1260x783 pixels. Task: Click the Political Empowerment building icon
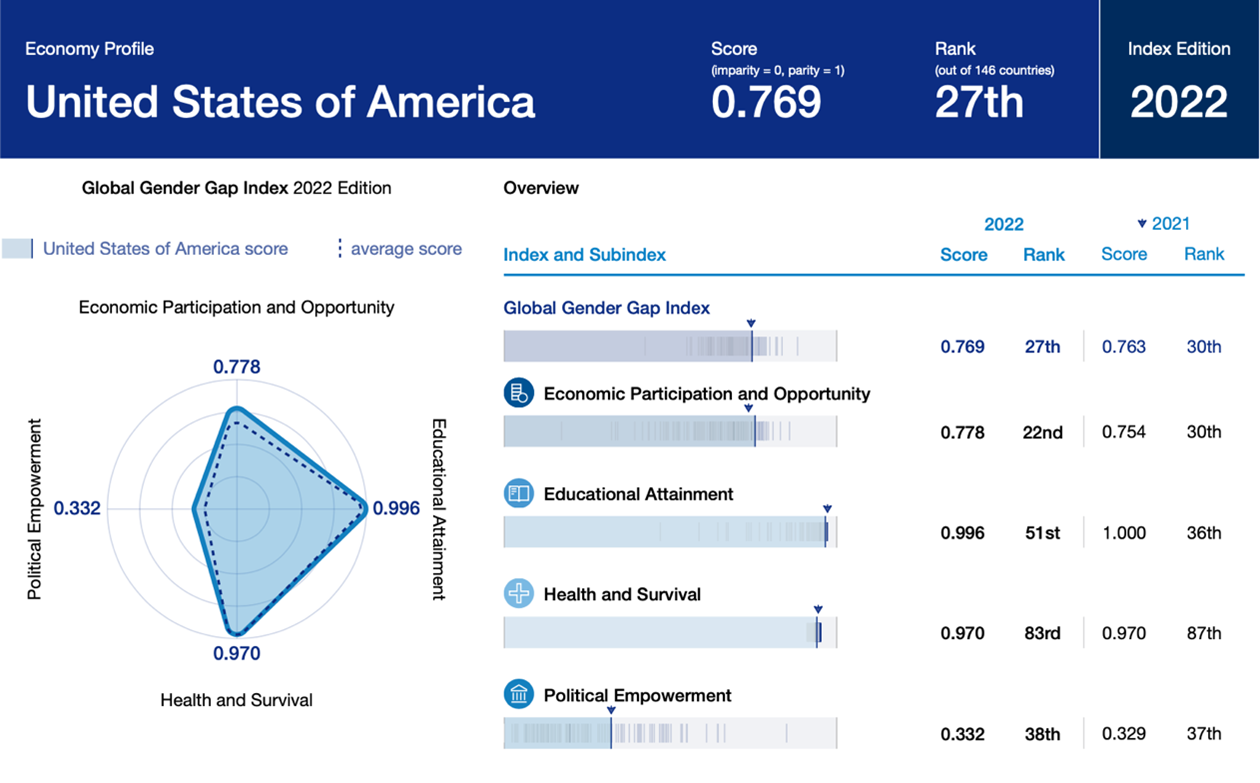[519, 695]
